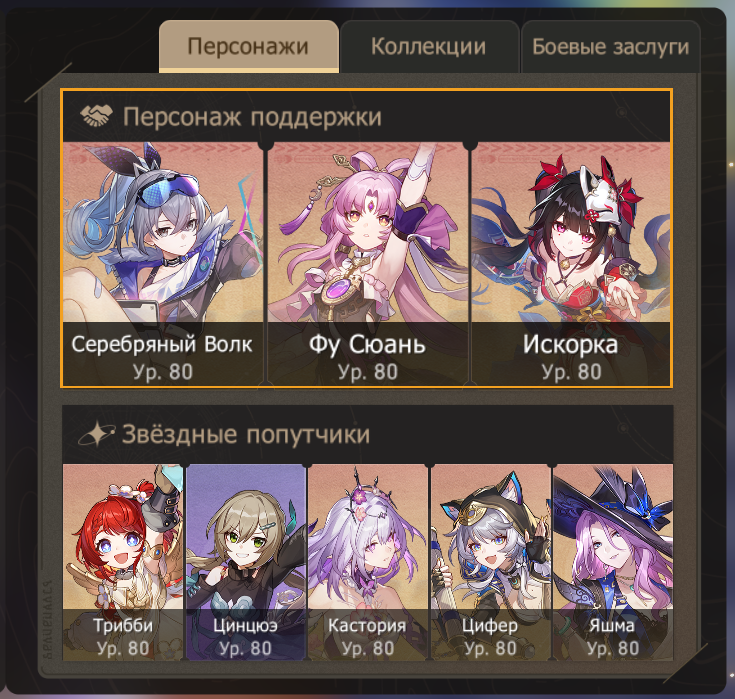The height and width of the screenshot is (699, 735).
Task: Open Трибби's companion portrait
Action: [123, 562]
